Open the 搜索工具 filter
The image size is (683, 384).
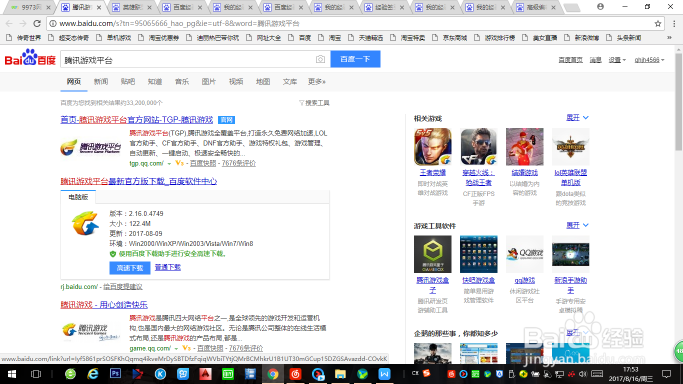[x=314, y=103]
